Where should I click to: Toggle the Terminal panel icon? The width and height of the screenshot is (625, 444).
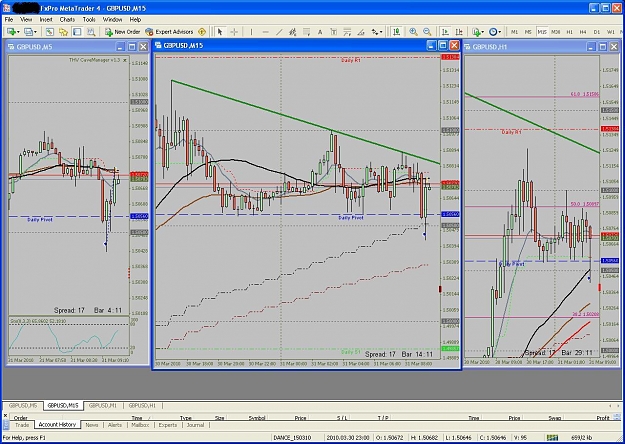pyautogui.click(x=77, y=32)
